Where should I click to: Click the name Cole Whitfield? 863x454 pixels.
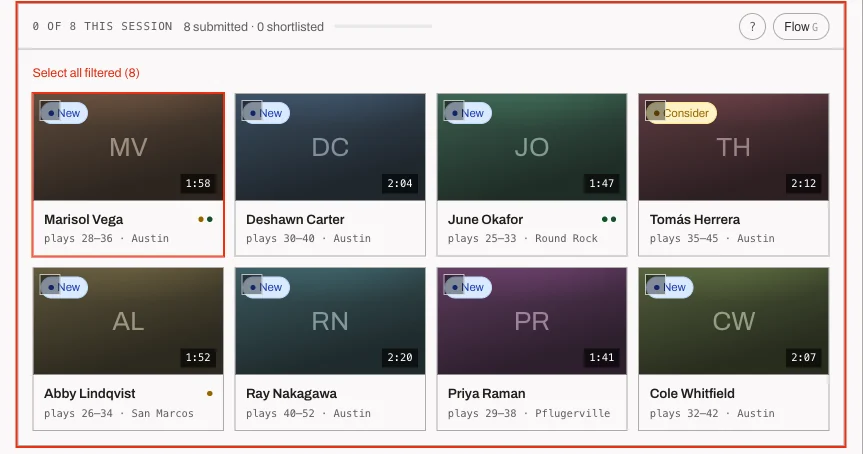(x=692, y=393)
